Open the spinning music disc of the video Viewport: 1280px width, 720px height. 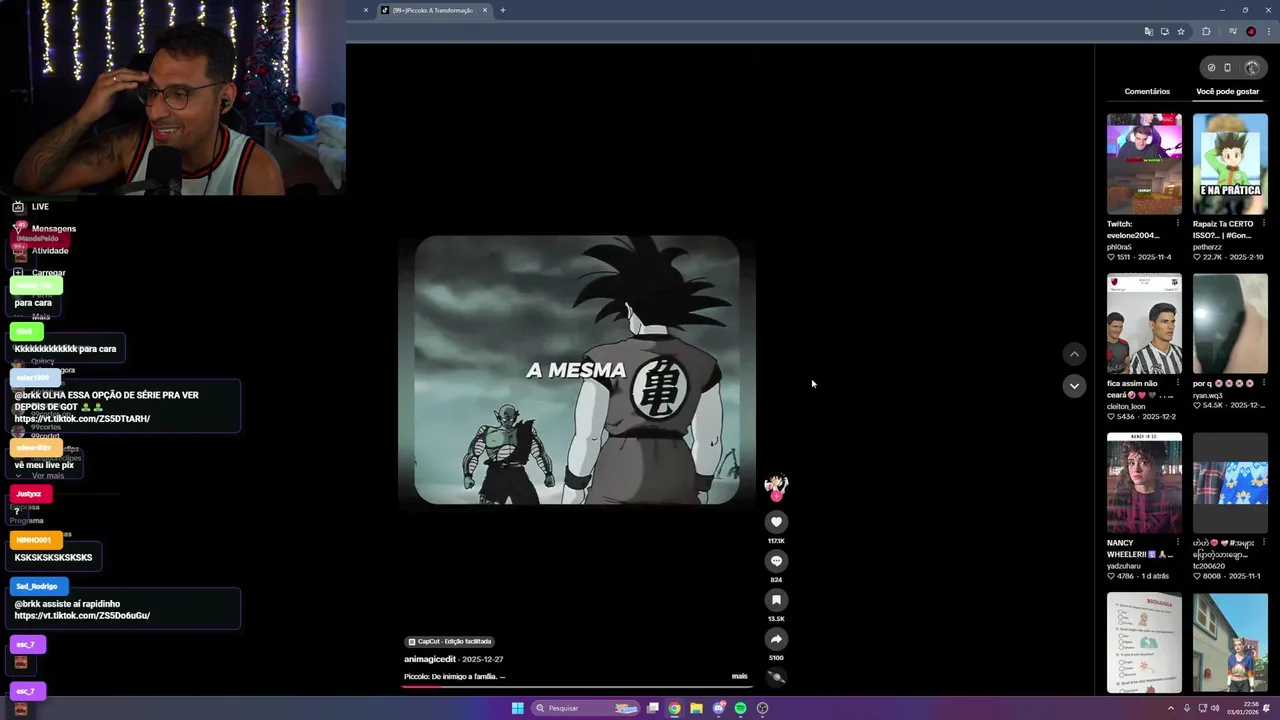pyautogui.click(x=776, y=677)
